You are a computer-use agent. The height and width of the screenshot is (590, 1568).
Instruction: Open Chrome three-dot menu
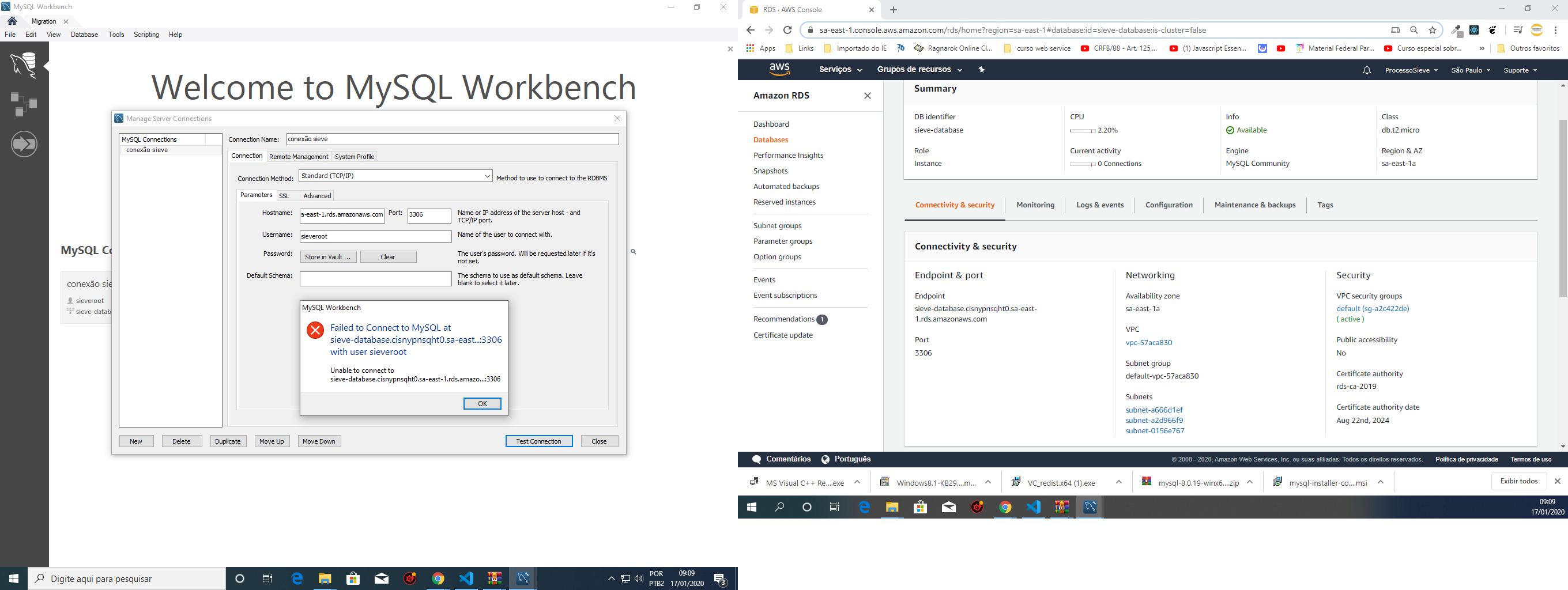tap(1555, 30)
